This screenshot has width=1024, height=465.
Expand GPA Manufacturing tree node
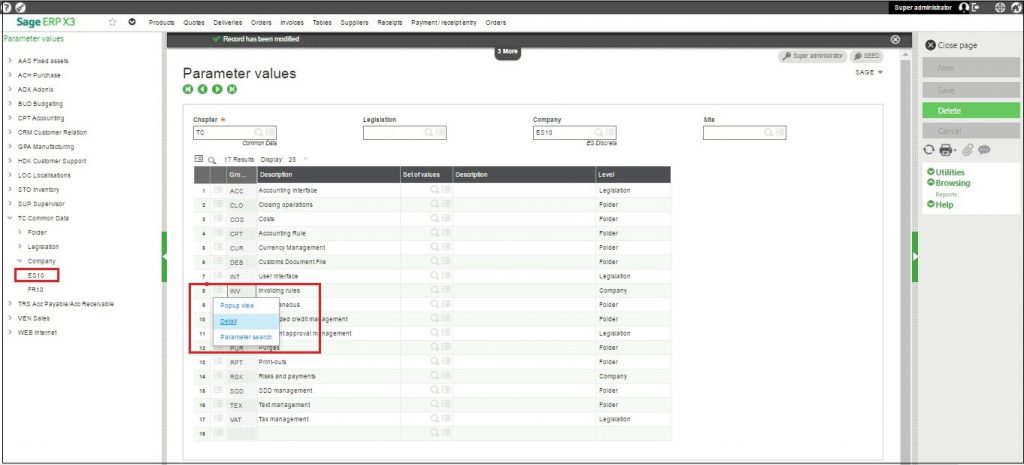pos(10,147)
